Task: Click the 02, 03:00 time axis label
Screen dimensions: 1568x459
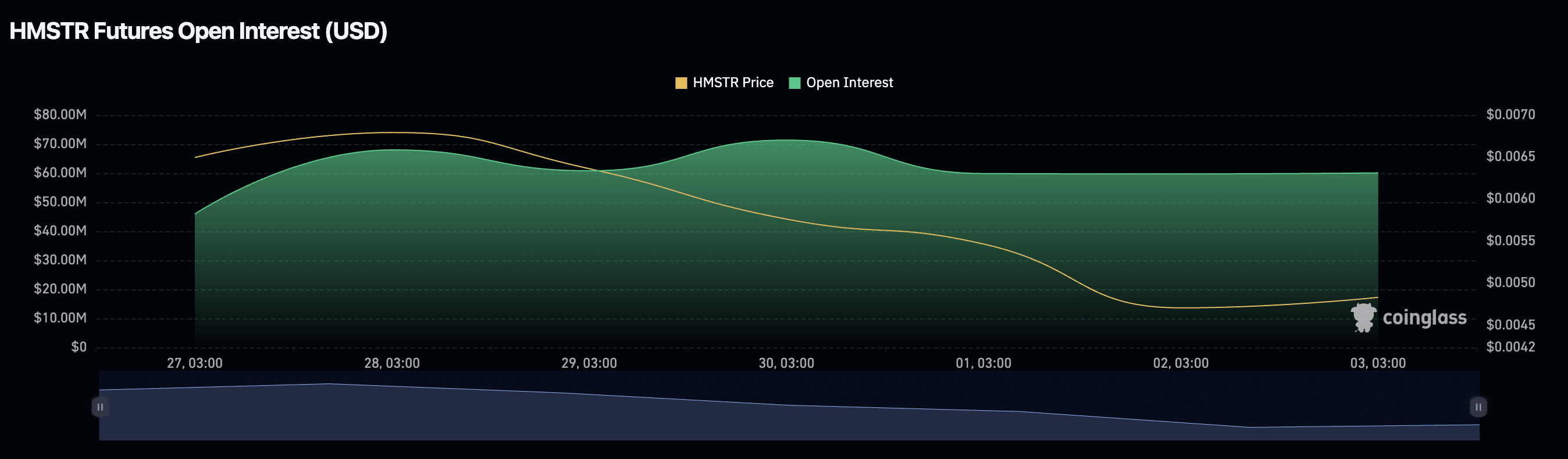Action: [1181, 363]
